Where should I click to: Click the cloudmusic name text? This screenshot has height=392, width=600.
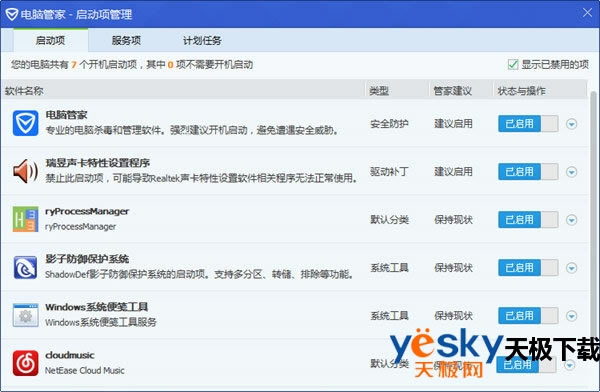point(70,355)
